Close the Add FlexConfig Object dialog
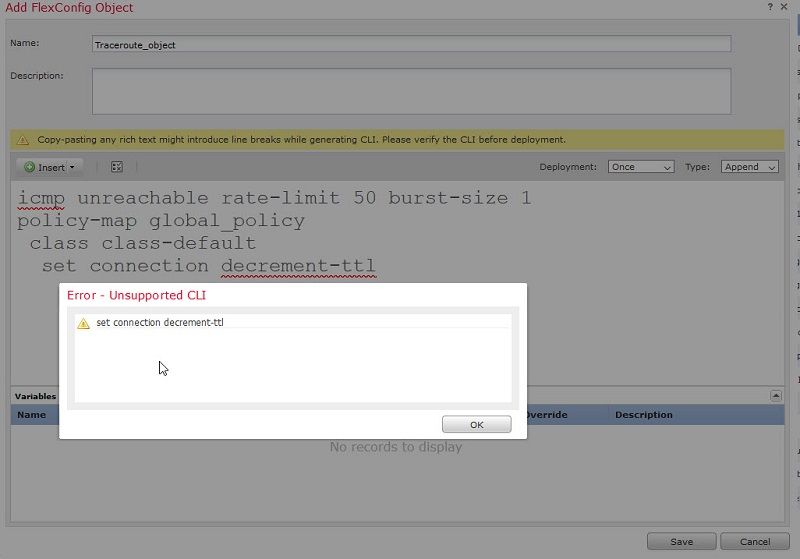The image size is (800, 559). tap(784, 7)
